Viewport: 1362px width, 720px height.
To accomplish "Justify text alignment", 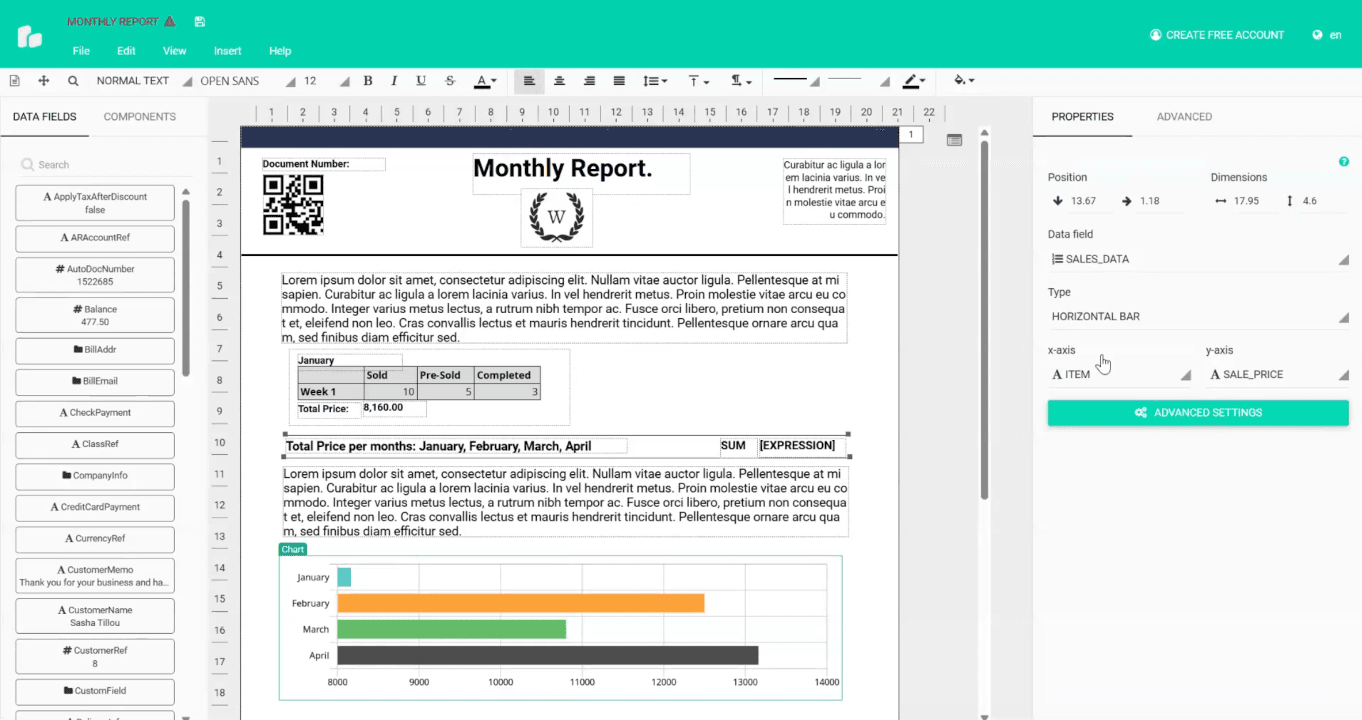I will pos(619,81).
